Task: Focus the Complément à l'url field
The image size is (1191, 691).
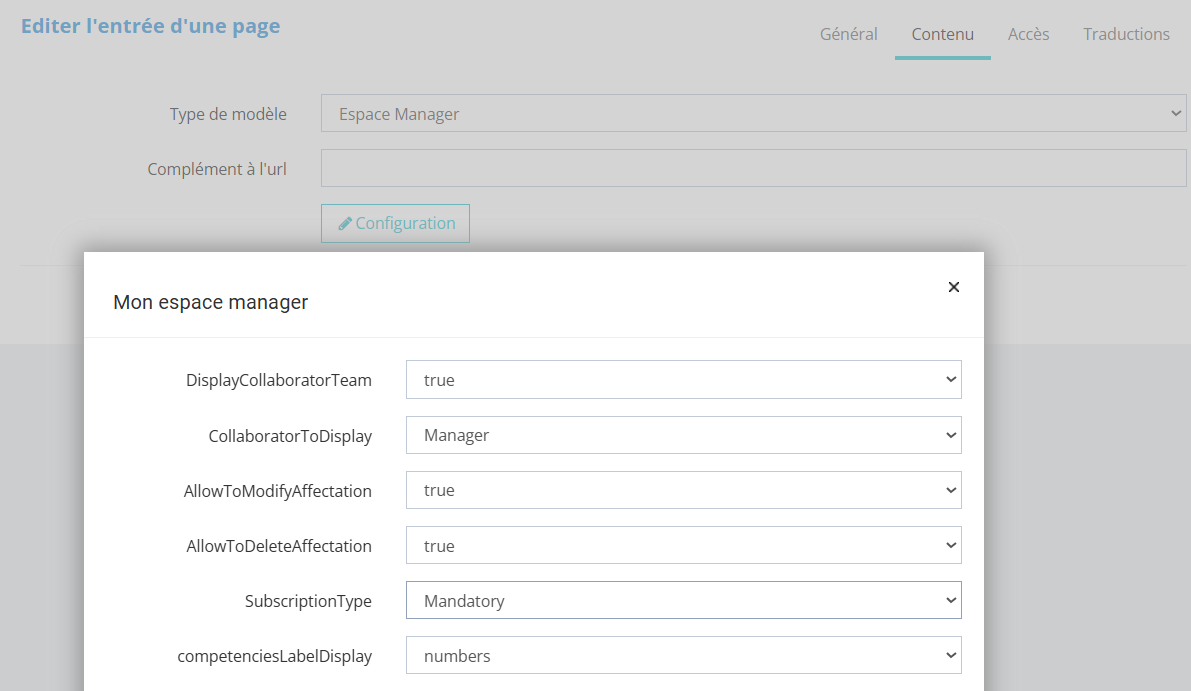Action: pyautogui.click(x=753, y=169)
